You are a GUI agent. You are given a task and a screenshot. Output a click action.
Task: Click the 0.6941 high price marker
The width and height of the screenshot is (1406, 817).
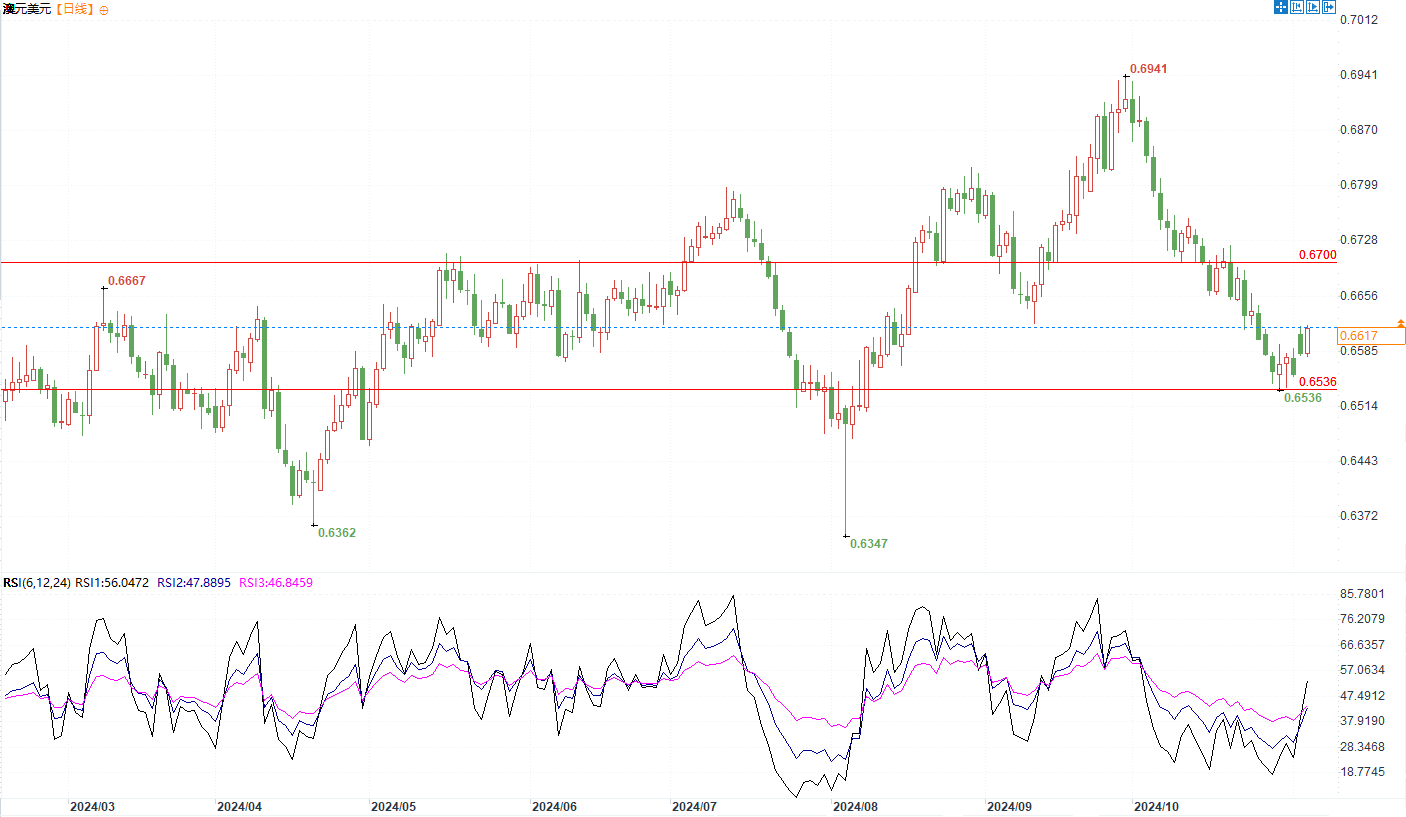pos(1148,69)
